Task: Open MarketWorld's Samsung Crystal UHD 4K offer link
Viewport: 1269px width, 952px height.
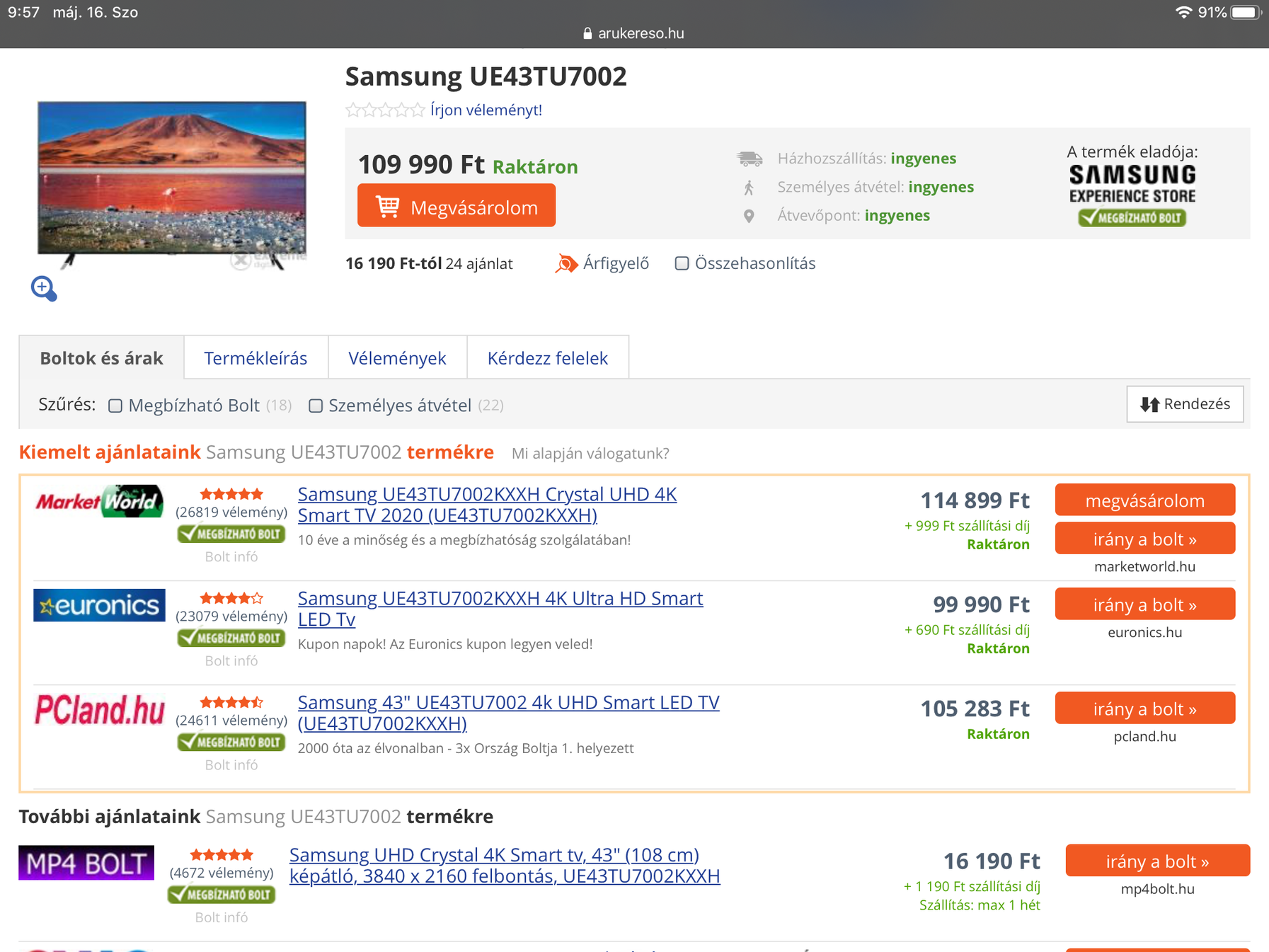Action: tap(488, 505)
